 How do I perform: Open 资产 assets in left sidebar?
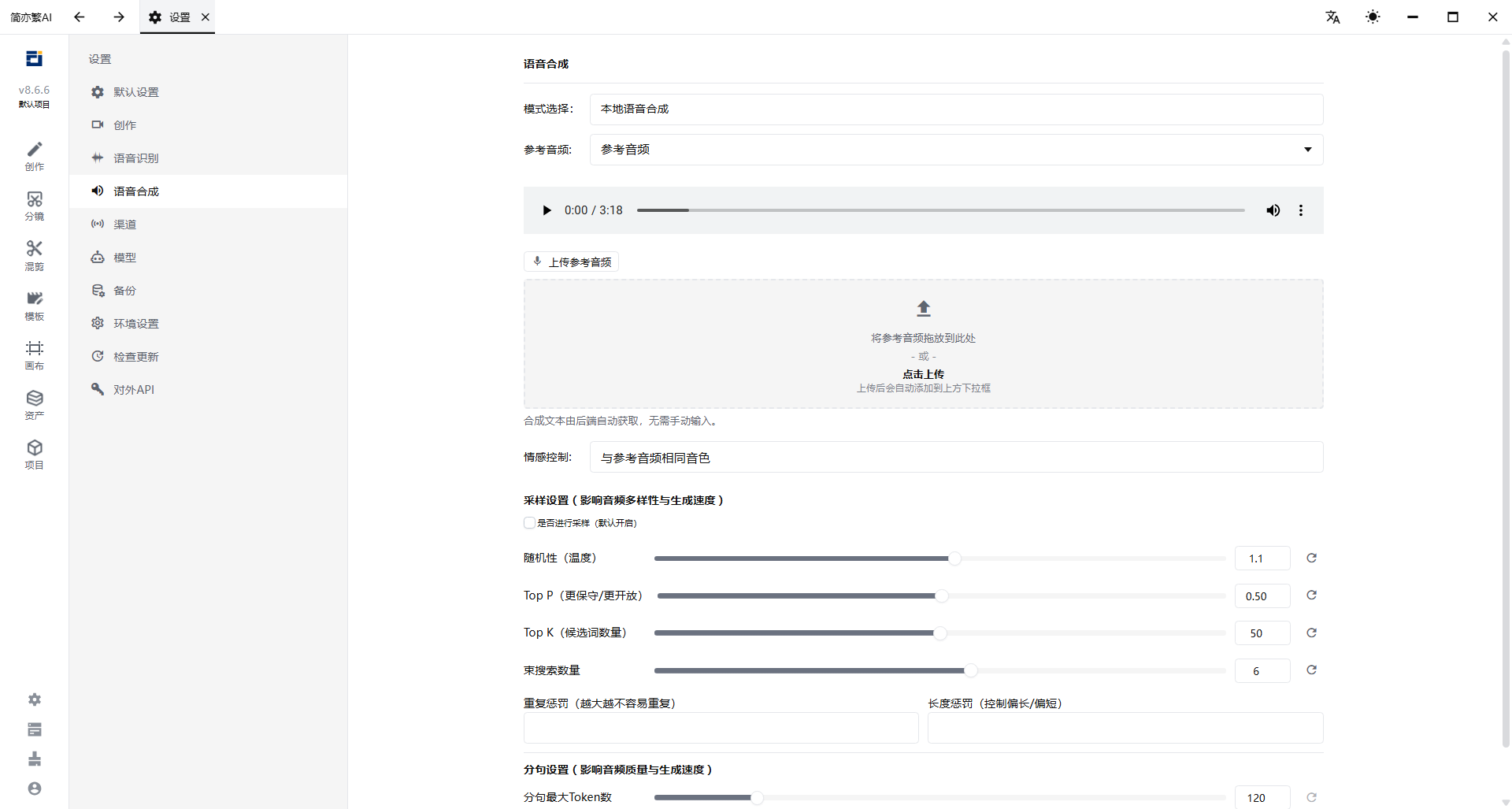34,405
